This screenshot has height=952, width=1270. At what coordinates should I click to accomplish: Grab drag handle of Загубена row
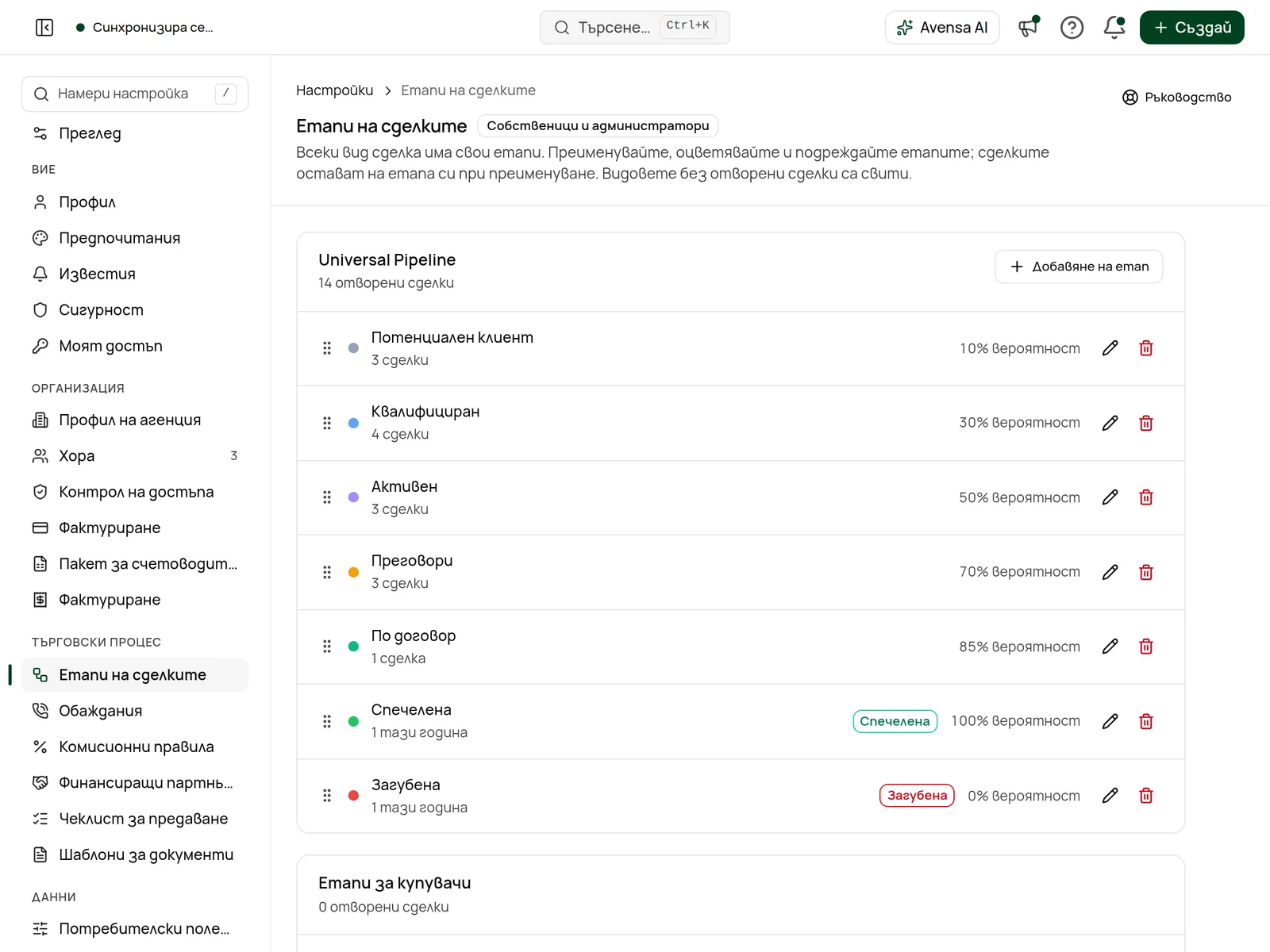pos(327,796)
